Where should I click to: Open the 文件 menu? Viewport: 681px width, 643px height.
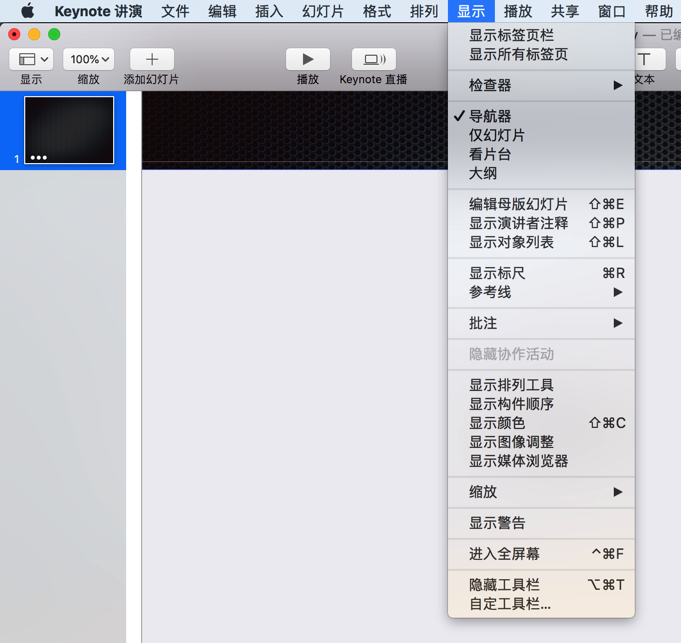coord(175,11)
